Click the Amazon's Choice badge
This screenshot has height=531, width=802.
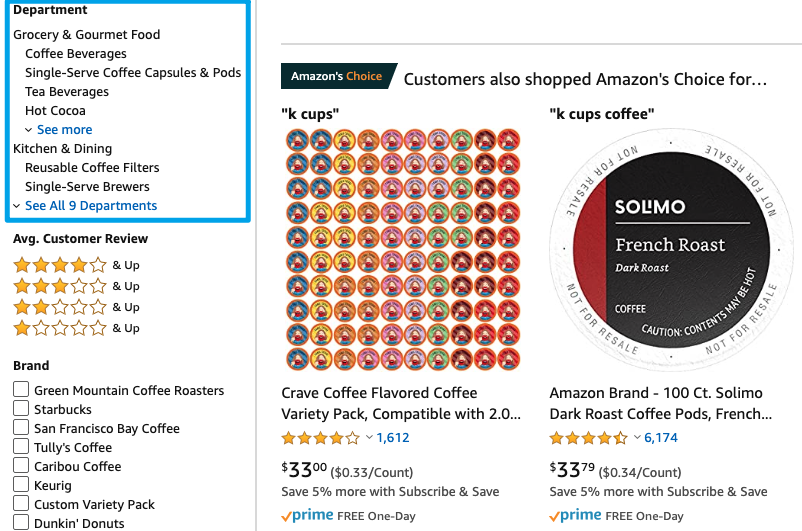pyautogui.click(x=339, y=76)
